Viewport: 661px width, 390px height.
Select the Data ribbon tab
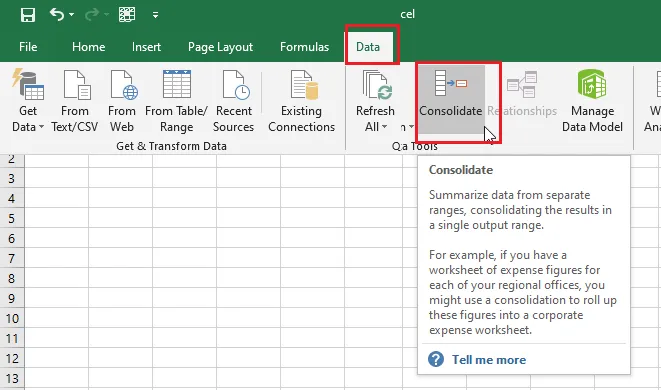[x=368, y=47]
